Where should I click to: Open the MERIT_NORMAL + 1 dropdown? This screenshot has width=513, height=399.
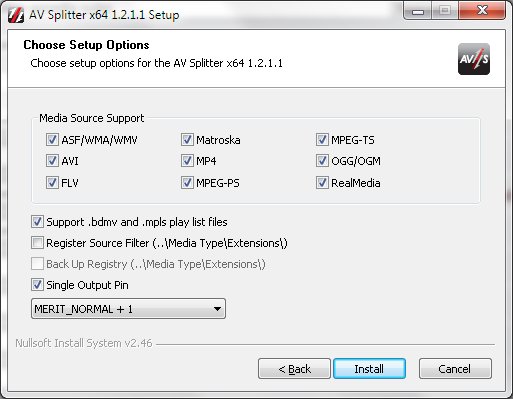tap(128, 309)
